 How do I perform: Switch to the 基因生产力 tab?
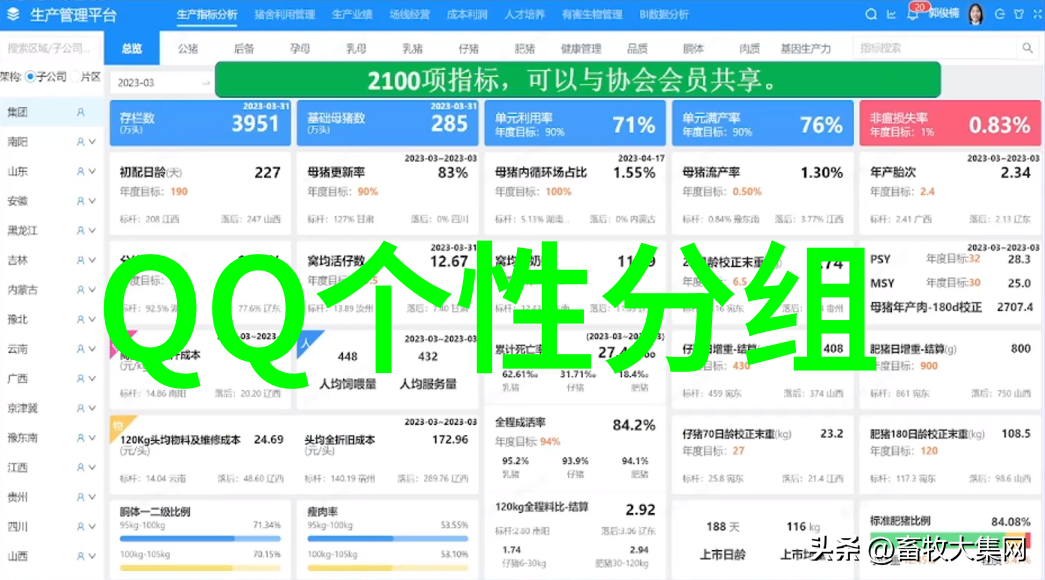(806, 49)
